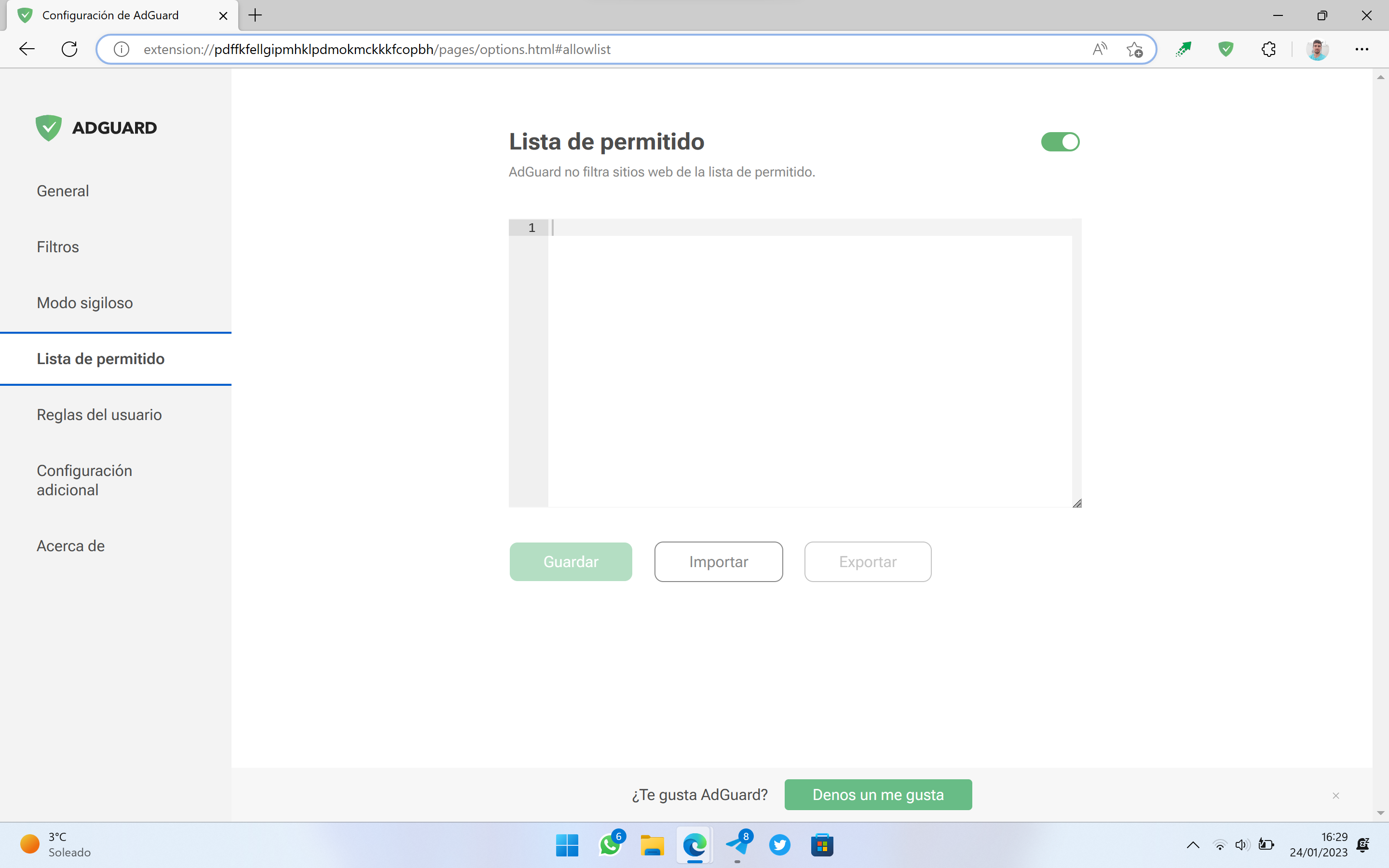The width and height of the screenshot is (1389, 868).
Task: Click the AdGuard logo in sidebar
Action: (x=96, y=127)
